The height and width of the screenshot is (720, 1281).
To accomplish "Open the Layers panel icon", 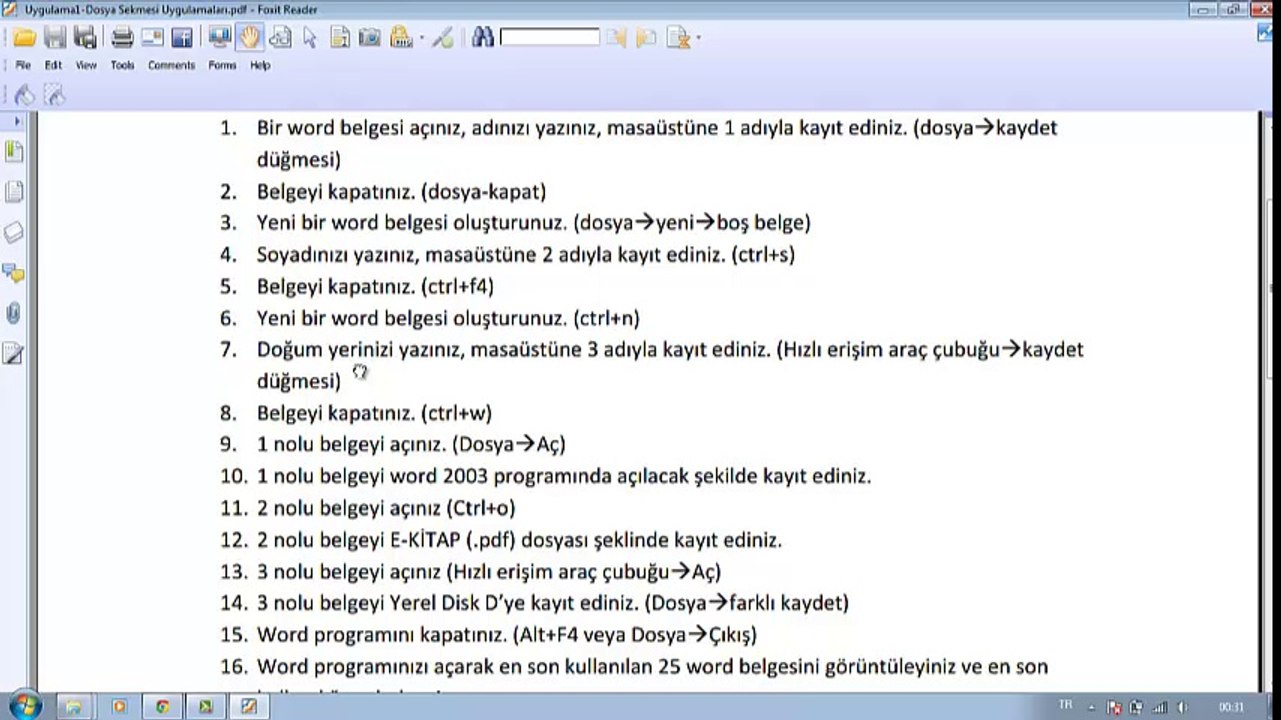I will coord(13,233).
